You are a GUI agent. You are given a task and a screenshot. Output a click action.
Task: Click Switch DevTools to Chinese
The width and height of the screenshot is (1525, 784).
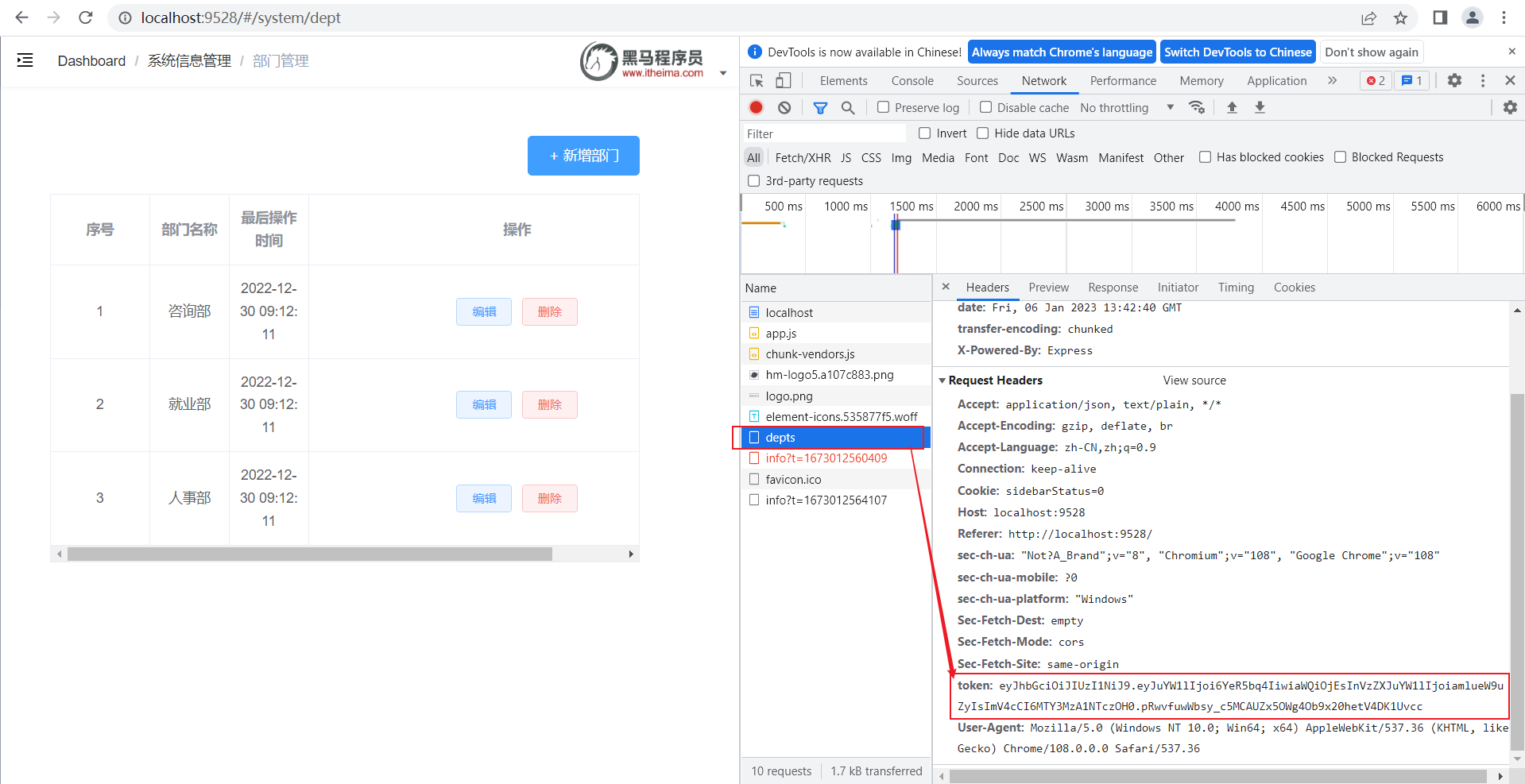click(1237, 52)
